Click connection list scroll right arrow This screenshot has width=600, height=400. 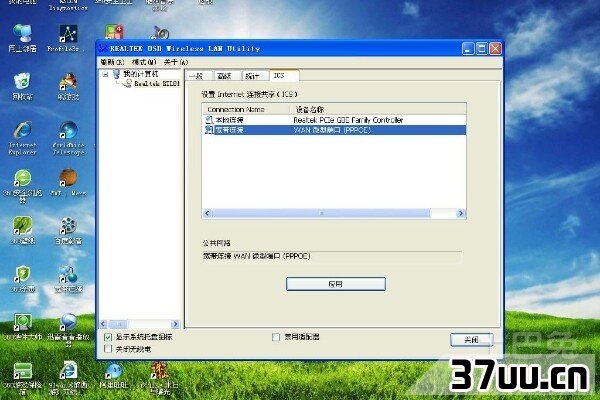click(461, 213)
